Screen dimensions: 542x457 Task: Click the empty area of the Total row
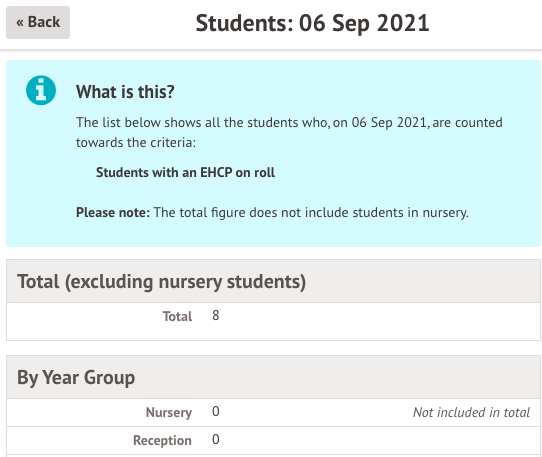[x=380, y=321]
